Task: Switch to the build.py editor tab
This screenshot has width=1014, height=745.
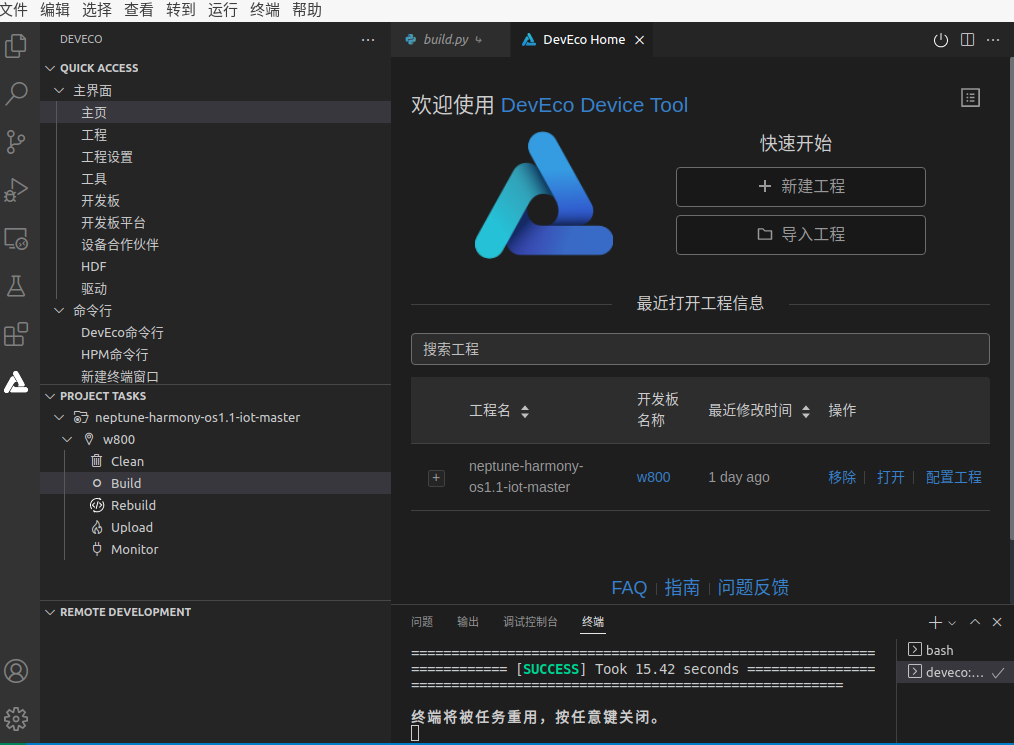Action: click(451, 40)
